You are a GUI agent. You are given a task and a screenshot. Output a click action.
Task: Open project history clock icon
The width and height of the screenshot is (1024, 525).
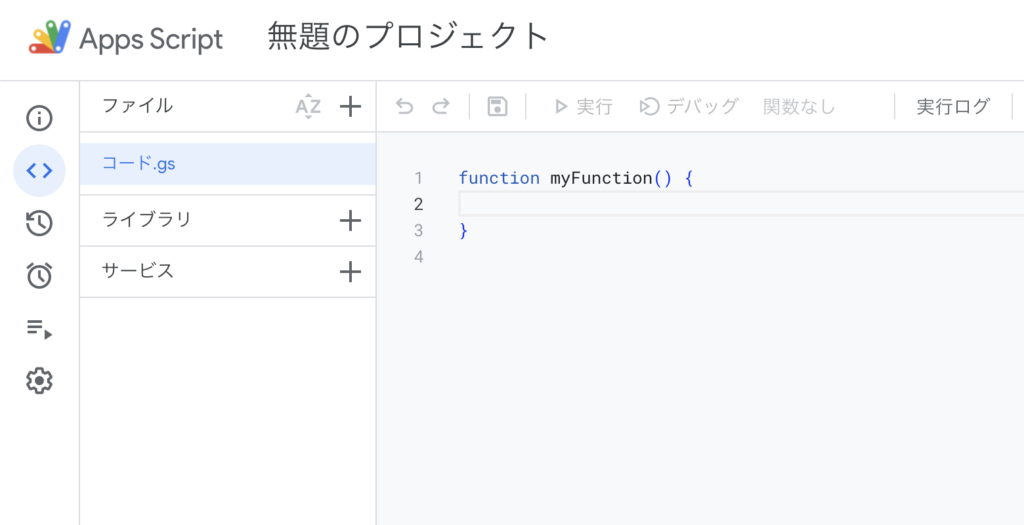coord(39,223)
